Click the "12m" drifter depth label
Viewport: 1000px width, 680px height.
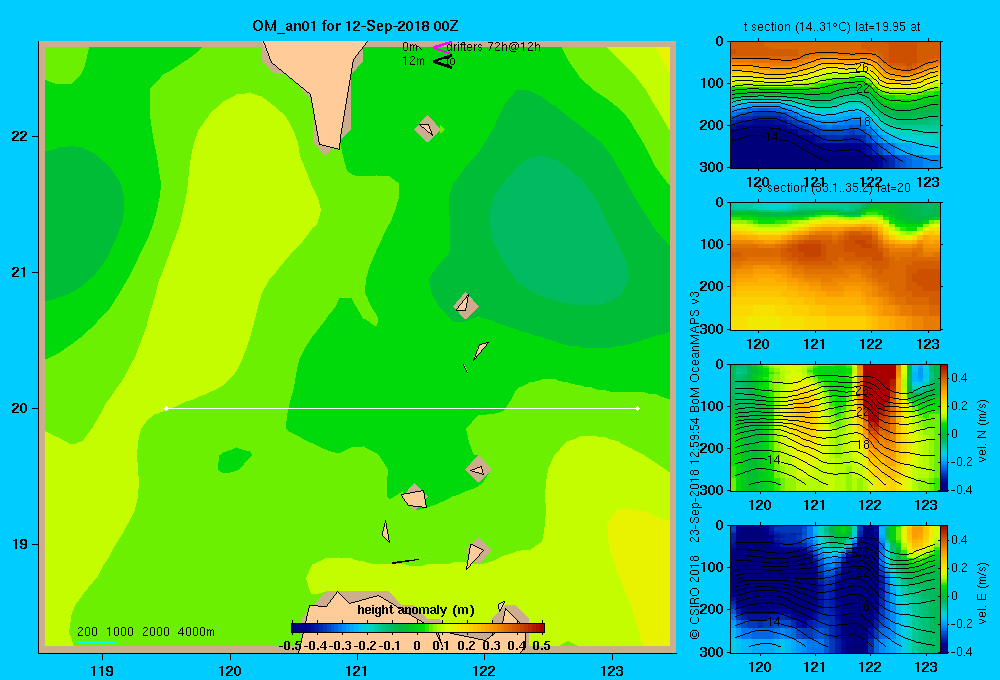(413, 61)
